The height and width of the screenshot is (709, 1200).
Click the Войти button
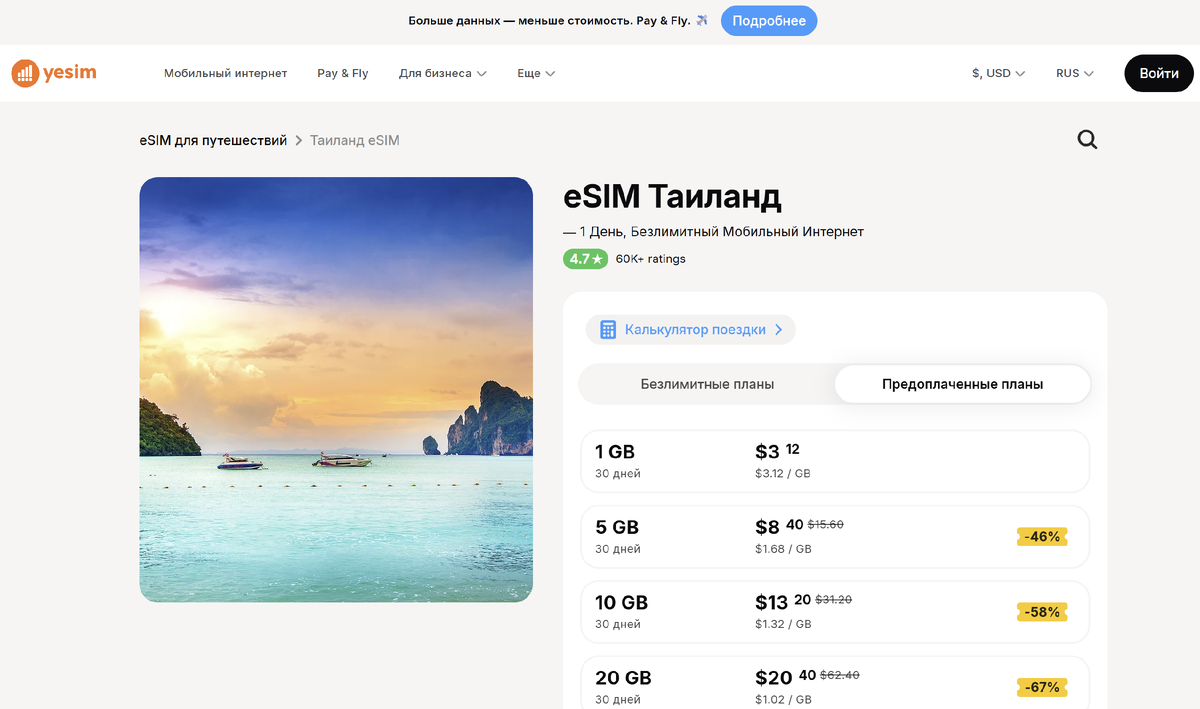(x=1159, y=73)
